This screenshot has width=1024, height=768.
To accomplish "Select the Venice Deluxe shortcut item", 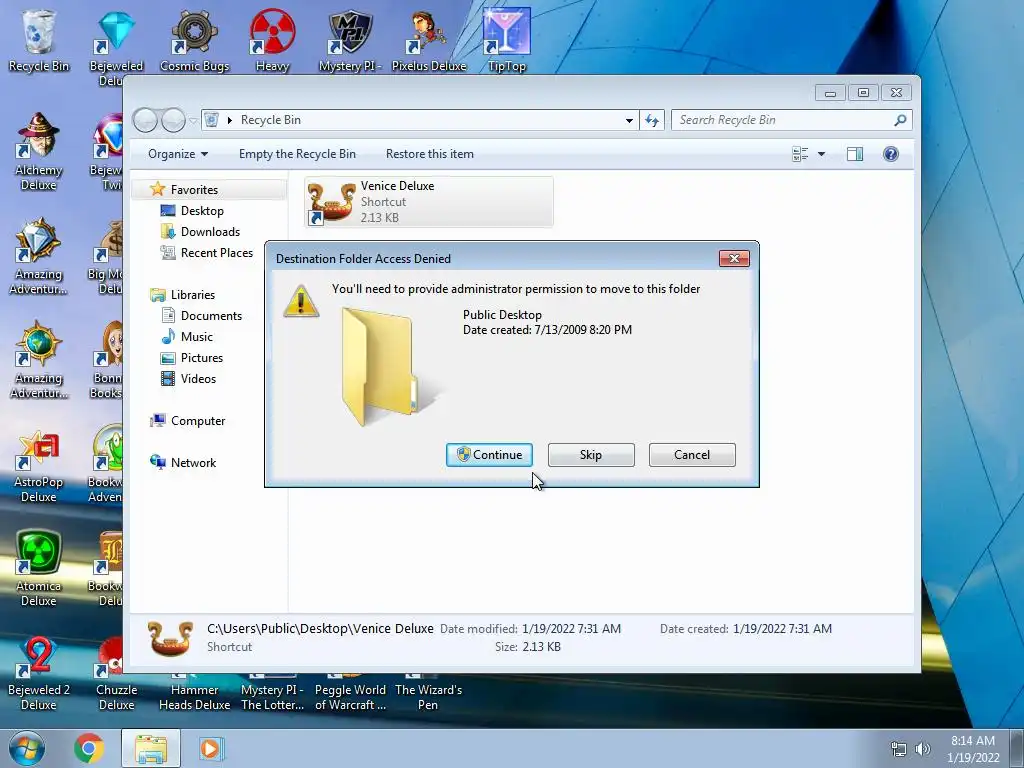I will [x=429, y=202].
